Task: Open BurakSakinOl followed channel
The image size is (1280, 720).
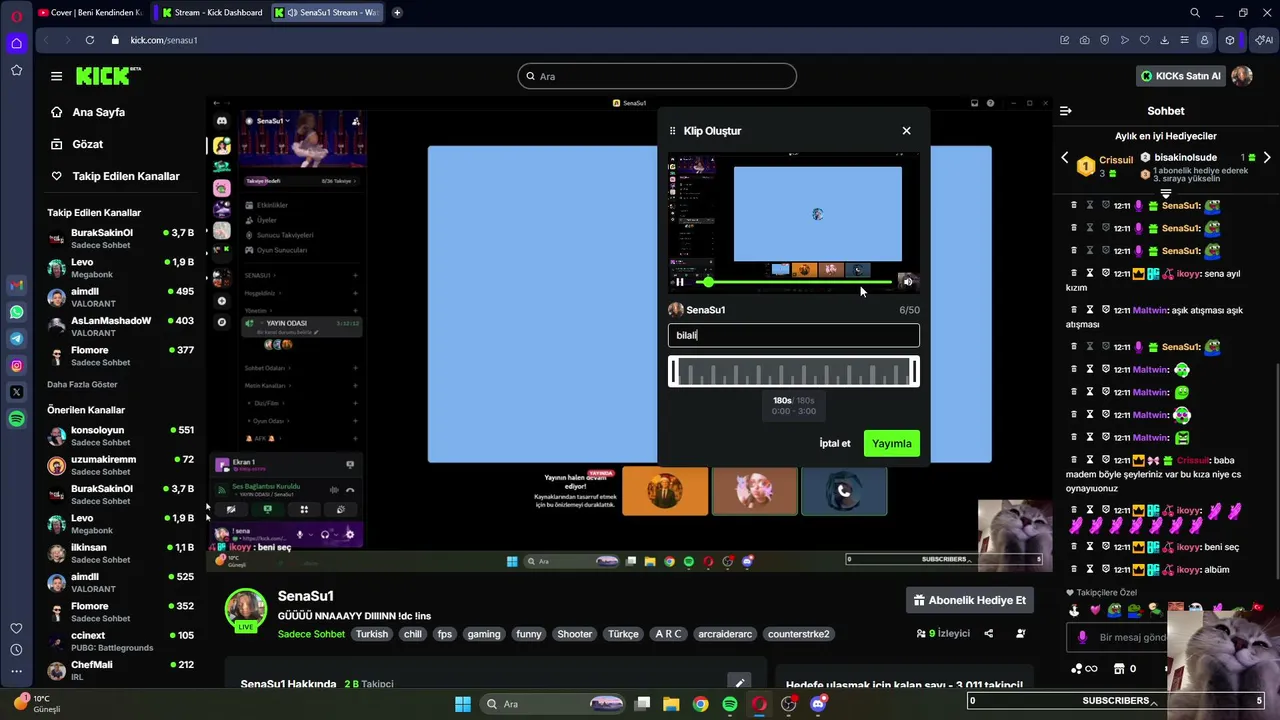Action: pyautogui.click(x=120, y=239)
